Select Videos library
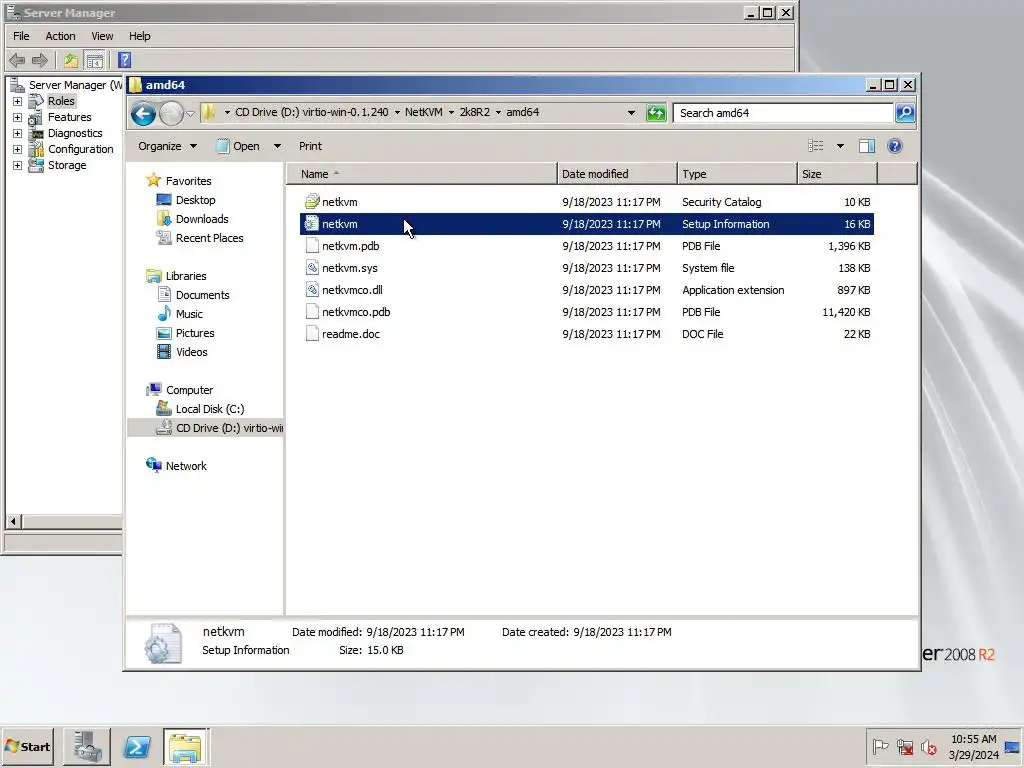Screen dimensions: 1024x768 (182, 352)
